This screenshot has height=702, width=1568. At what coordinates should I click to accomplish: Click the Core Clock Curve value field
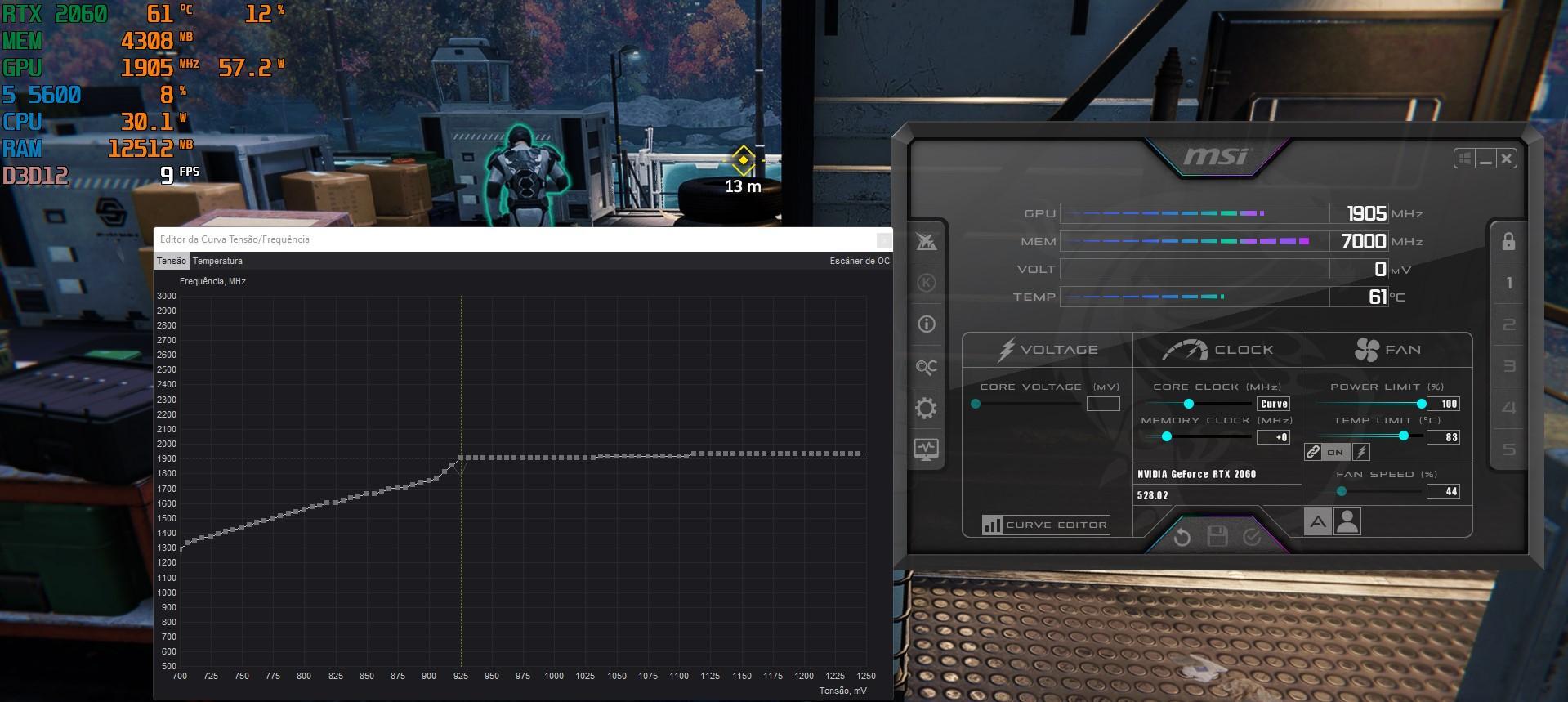[1274, 404]
